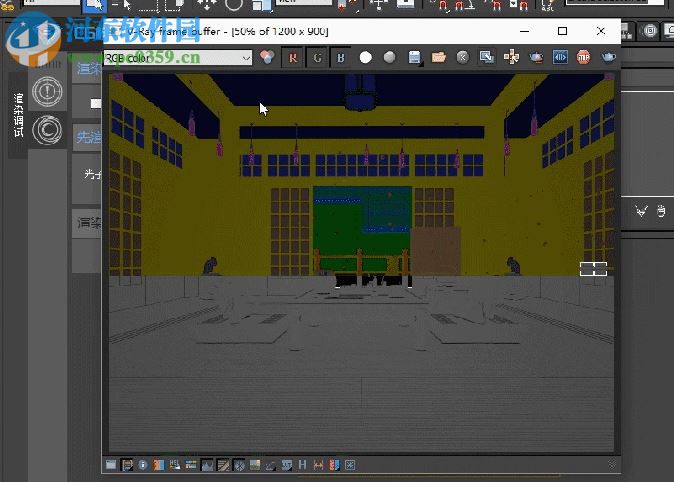Load image using the folder icon
This screenshot has height=482, width=674.
coord(438,57)
